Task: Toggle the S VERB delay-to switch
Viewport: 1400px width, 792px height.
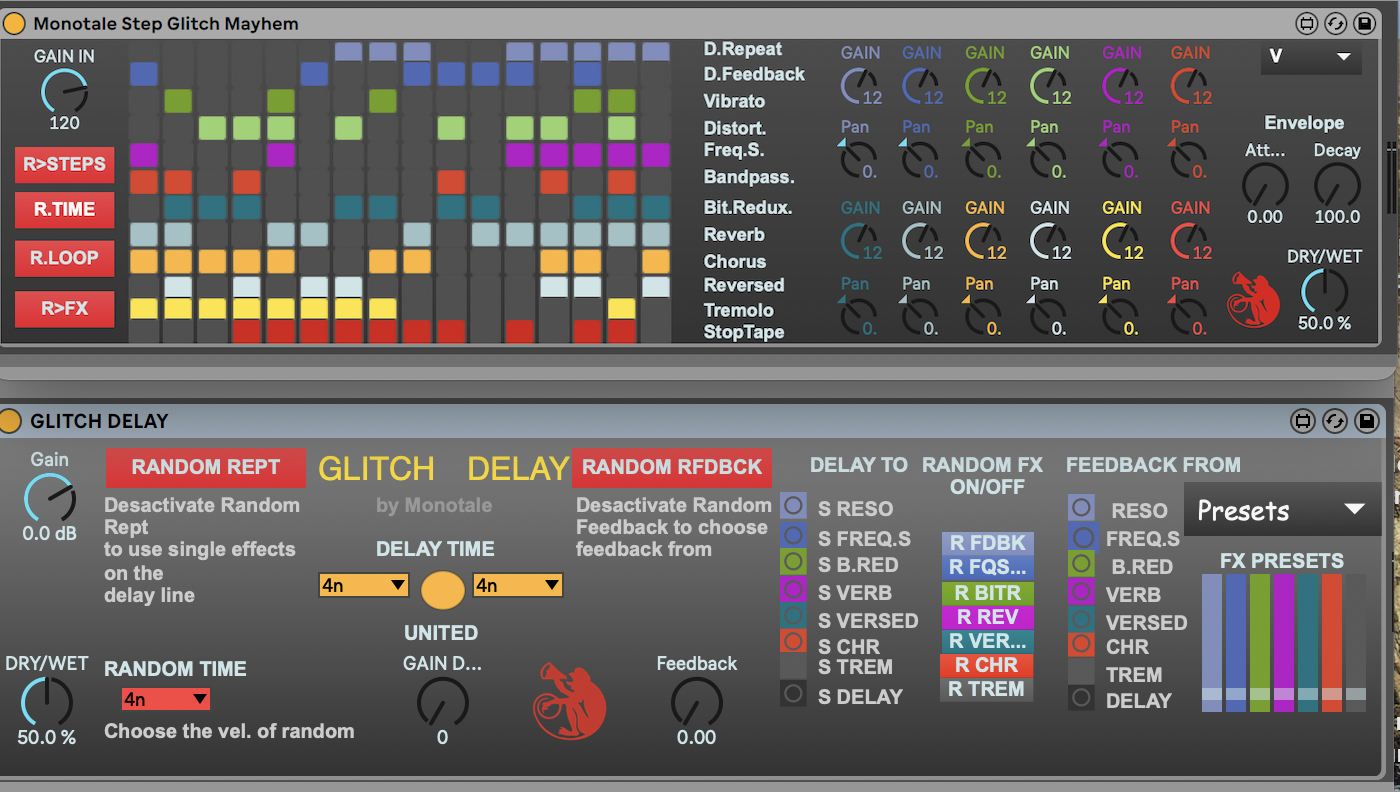Action: 793,588
